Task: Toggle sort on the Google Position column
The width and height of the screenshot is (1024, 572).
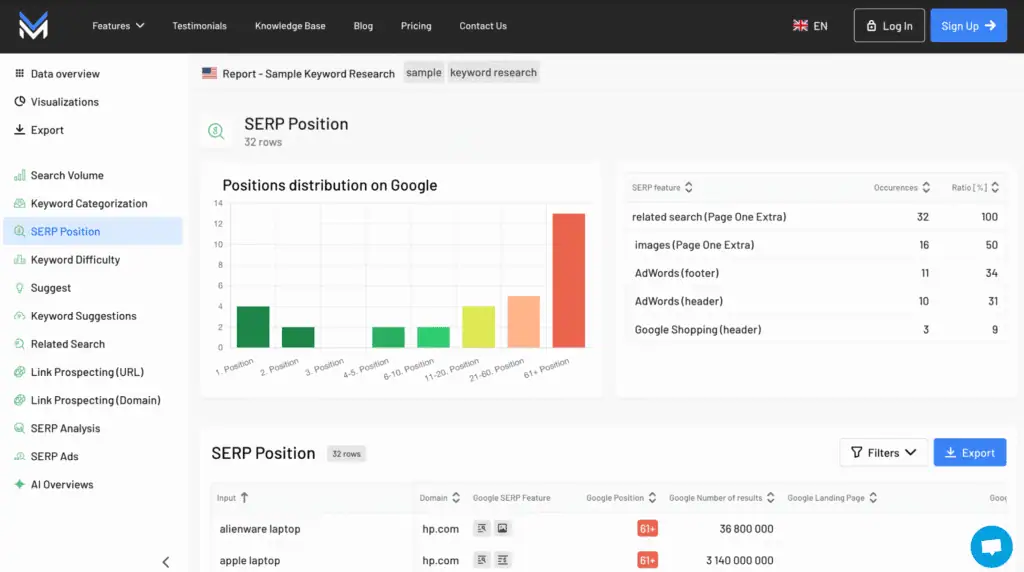Action: tap(621, 498)
